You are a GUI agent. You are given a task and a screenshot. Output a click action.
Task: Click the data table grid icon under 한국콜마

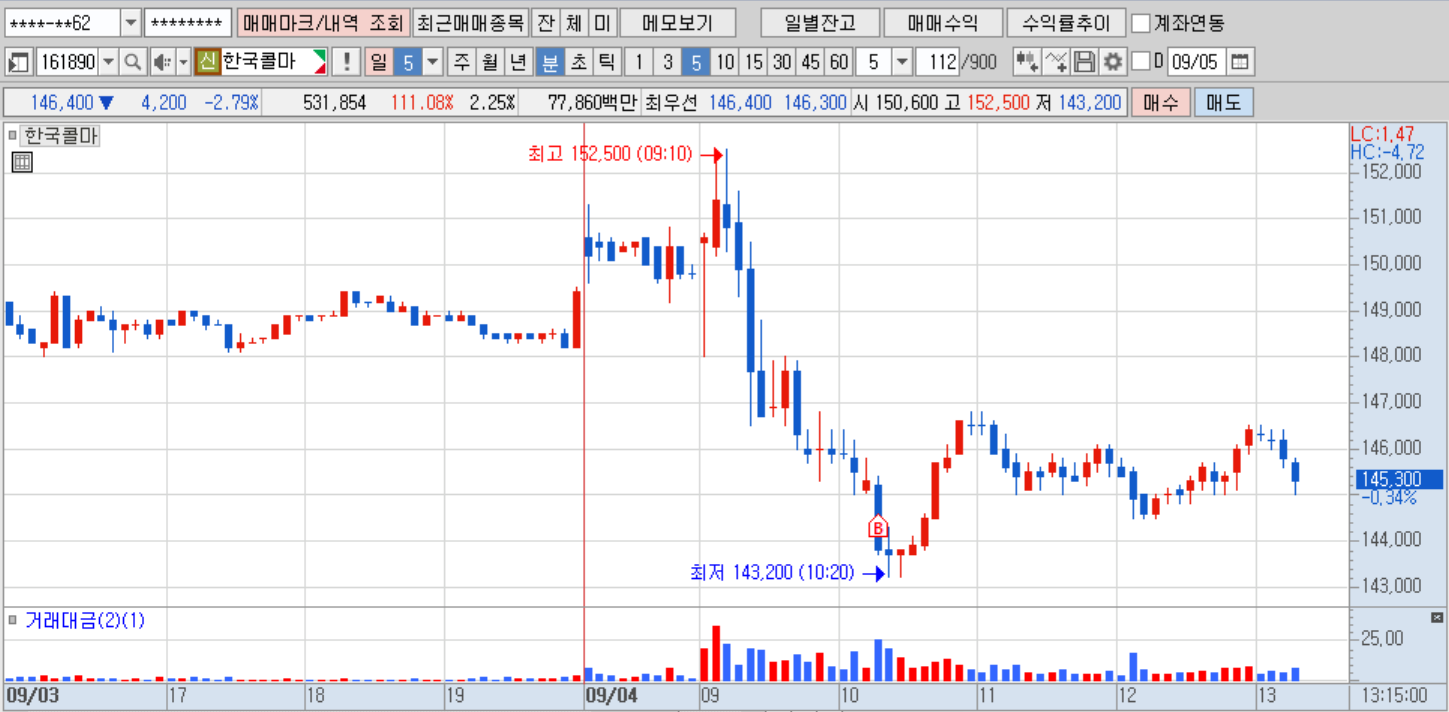22,163
